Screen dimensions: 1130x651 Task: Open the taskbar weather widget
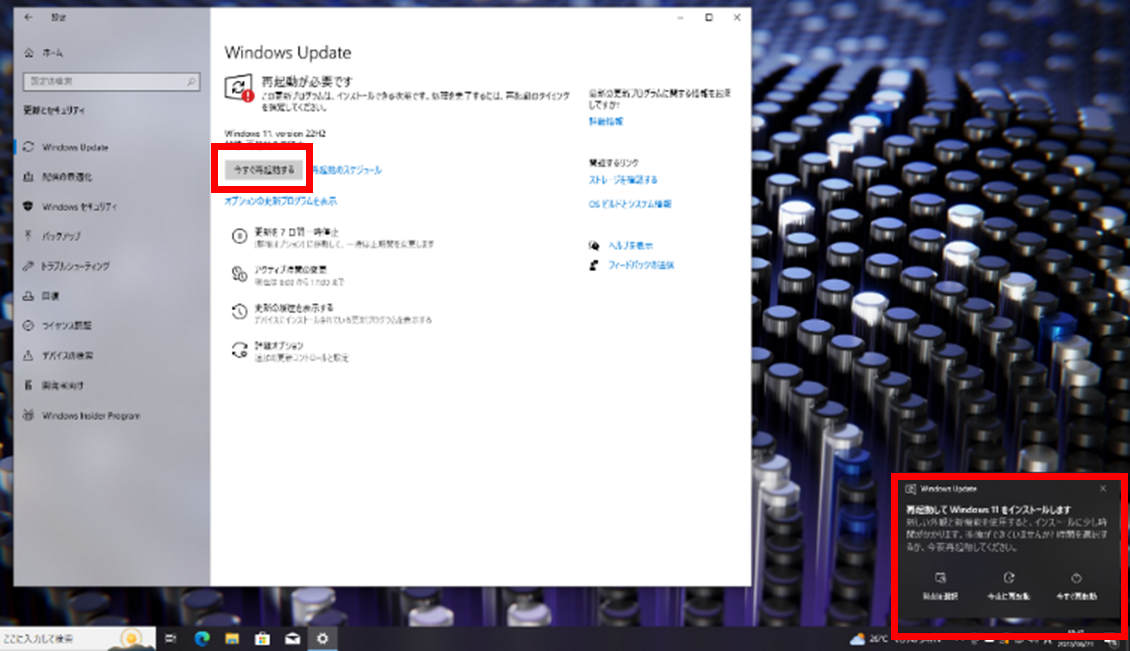[868, 639]
